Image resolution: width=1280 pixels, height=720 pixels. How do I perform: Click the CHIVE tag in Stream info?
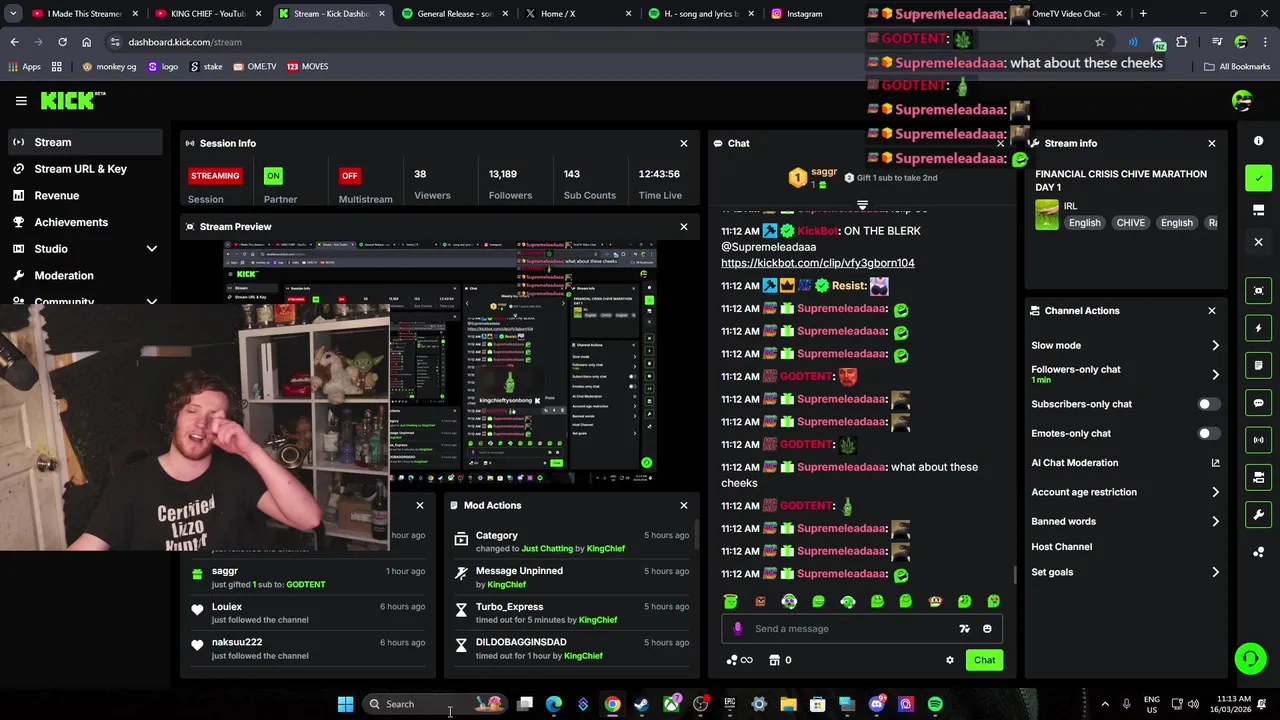[x=1131, y=223]
